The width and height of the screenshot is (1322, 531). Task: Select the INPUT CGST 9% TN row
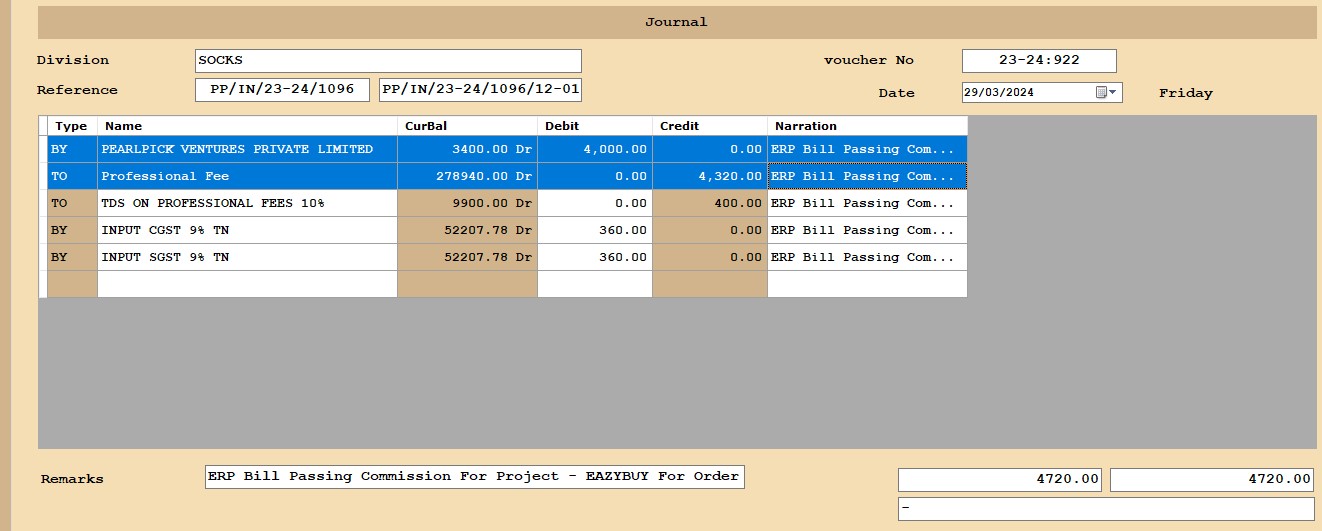[x=246, y=231]
